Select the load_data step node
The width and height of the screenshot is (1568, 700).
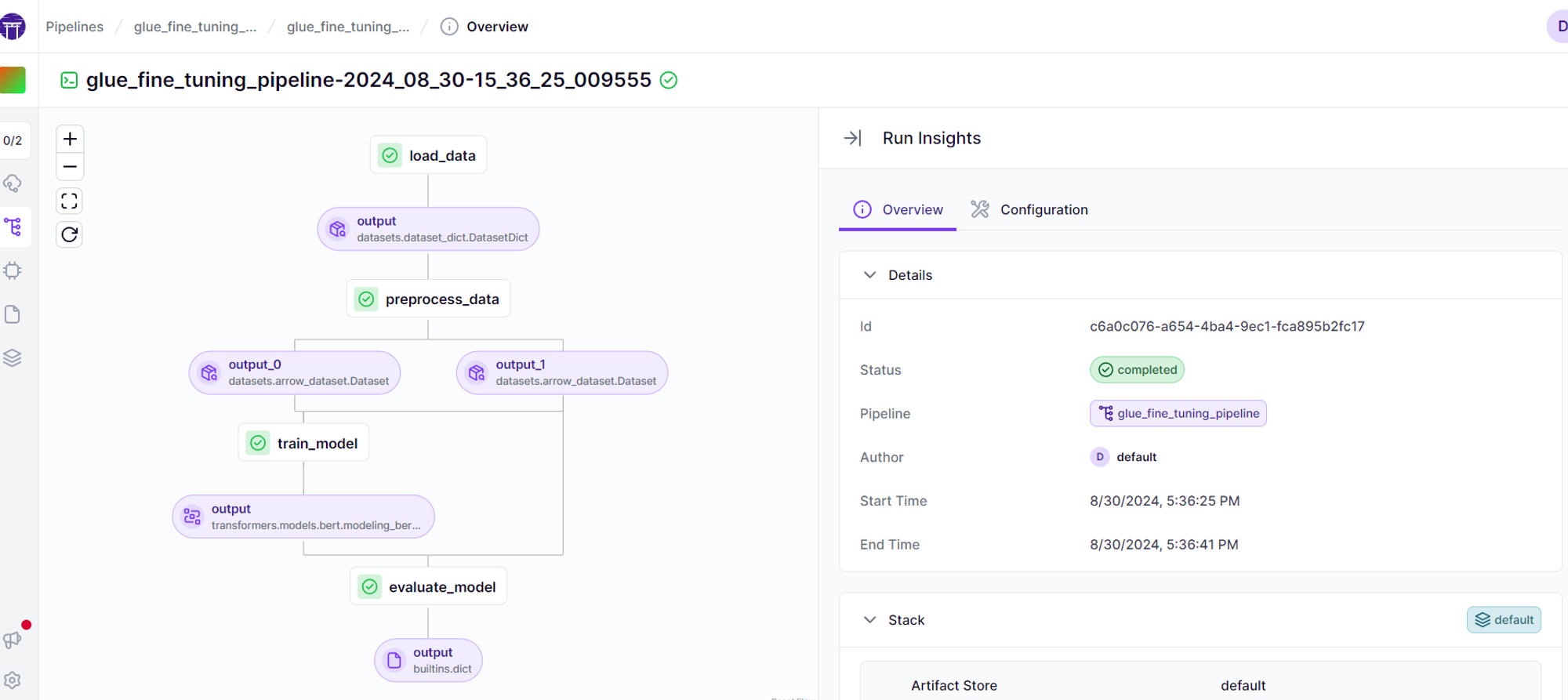[428, 155]
